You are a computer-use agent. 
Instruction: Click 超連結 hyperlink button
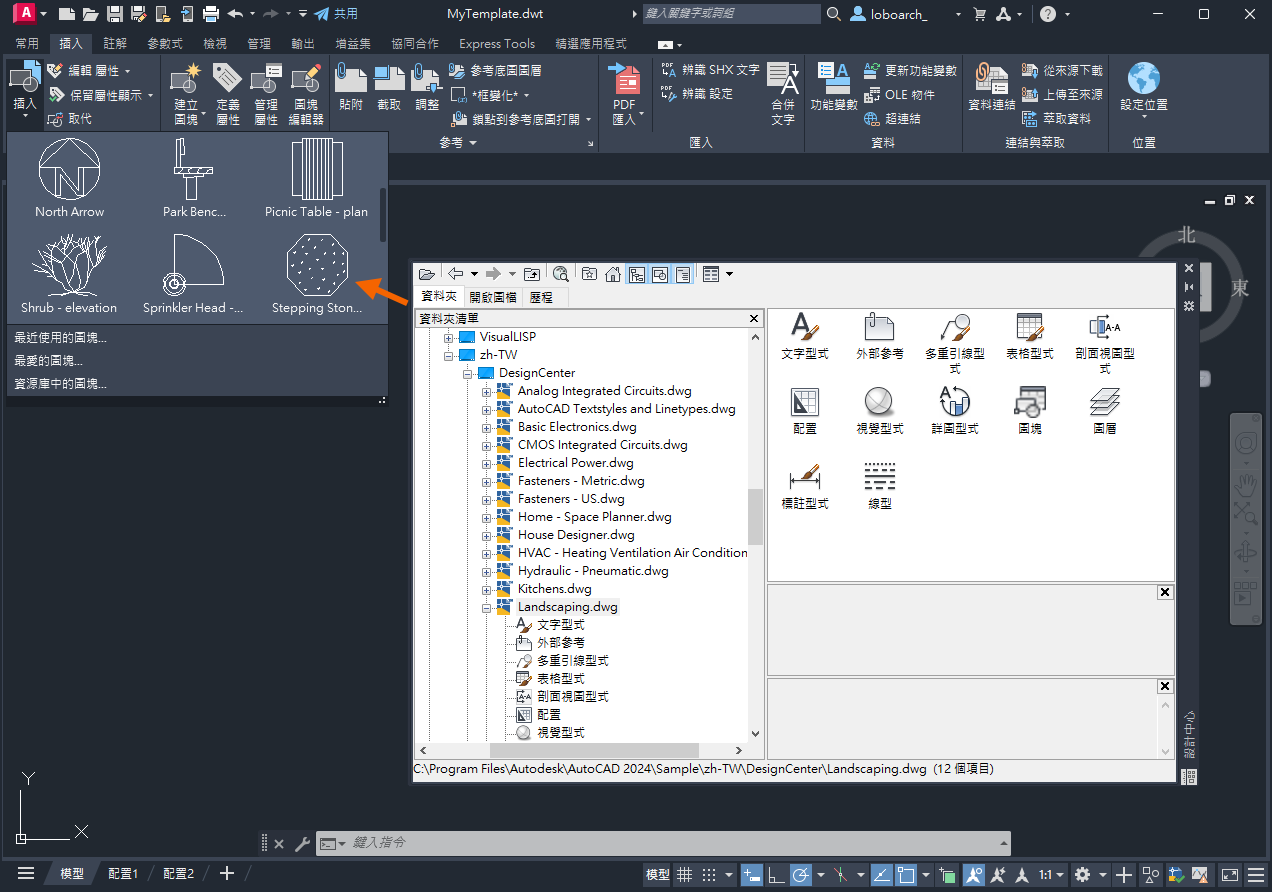pos(892,119)
